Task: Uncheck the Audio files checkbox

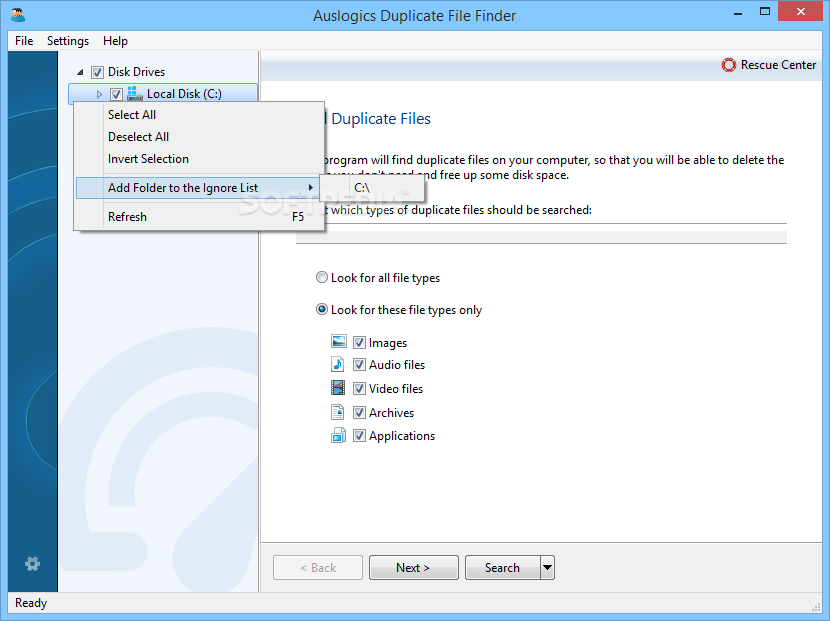Action: [359, 365]
